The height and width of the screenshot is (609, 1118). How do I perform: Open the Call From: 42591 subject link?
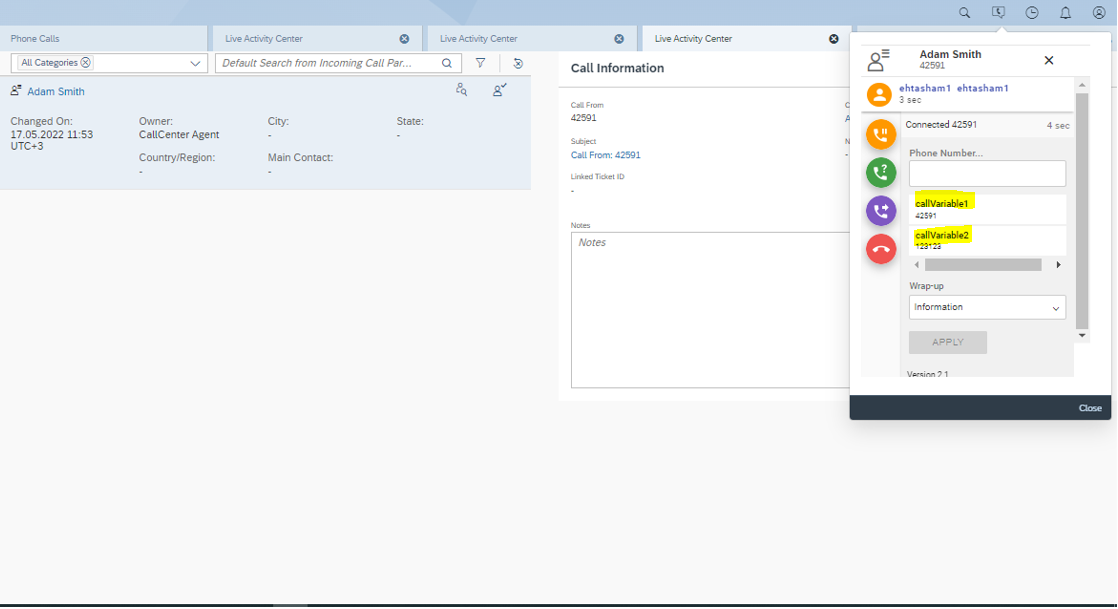pos(605,155)
